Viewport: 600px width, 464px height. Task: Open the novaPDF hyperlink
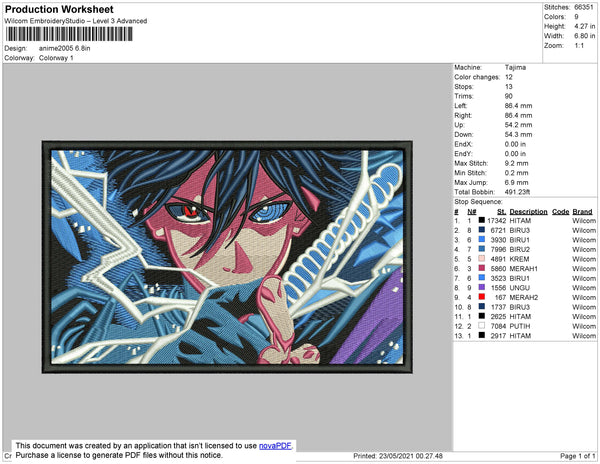(275, 446)
